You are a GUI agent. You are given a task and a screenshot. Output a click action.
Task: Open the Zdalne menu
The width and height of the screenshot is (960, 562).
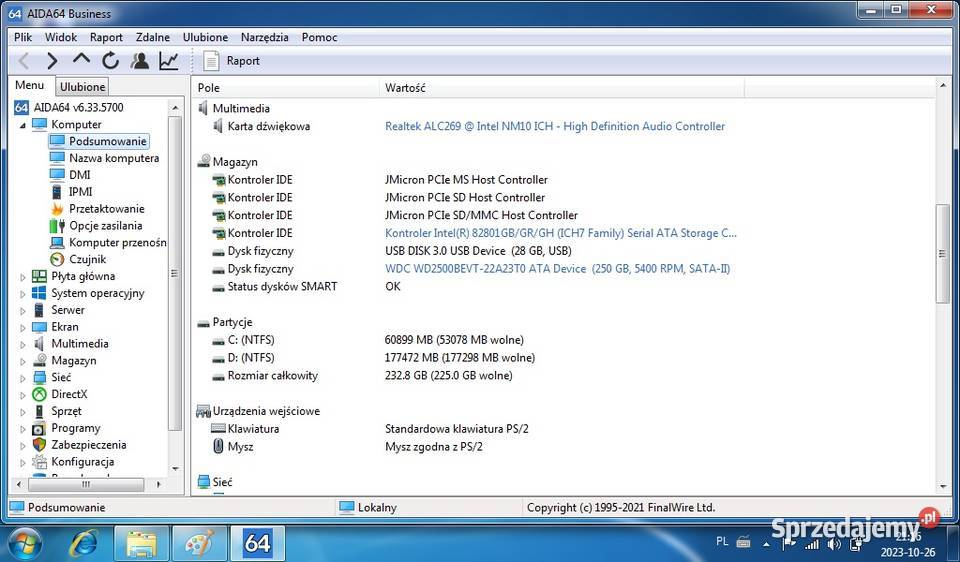coord(152,37)
